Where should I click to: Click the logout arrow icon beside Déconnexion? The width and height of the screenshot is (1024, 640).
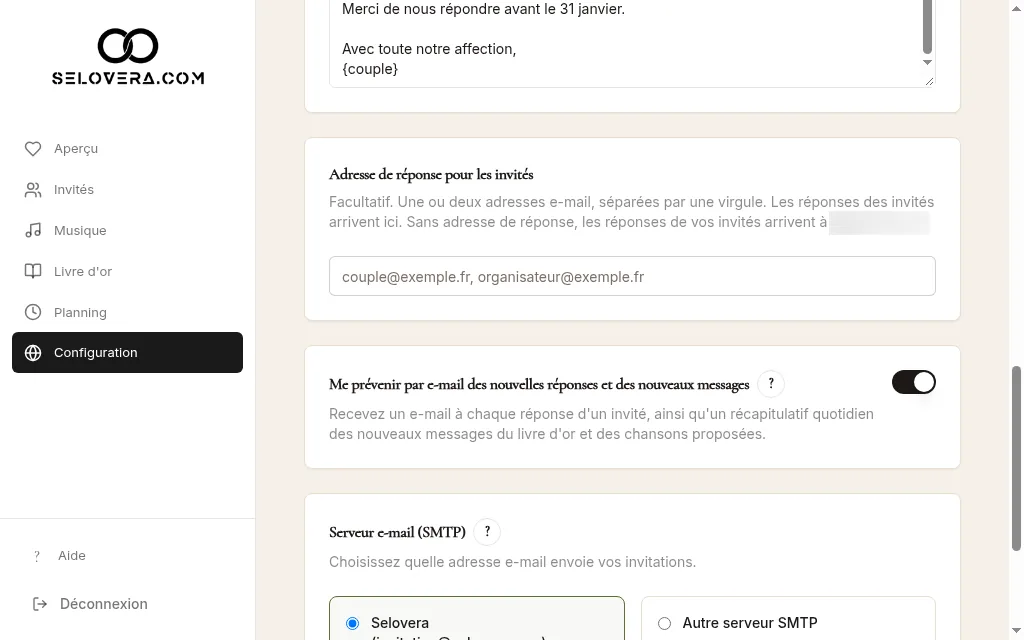pyautogui.click(x=40, y=604)
